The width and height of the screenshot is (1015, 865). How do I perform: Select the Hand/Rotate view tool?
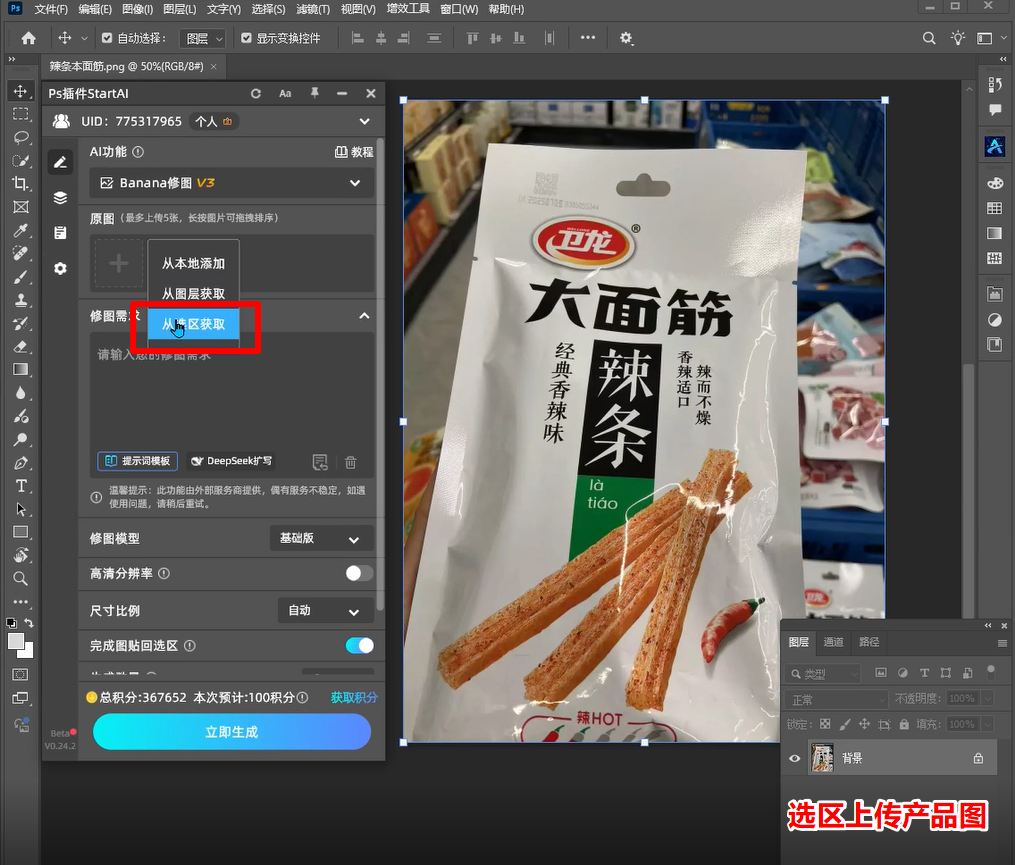(x=21, y=556)
